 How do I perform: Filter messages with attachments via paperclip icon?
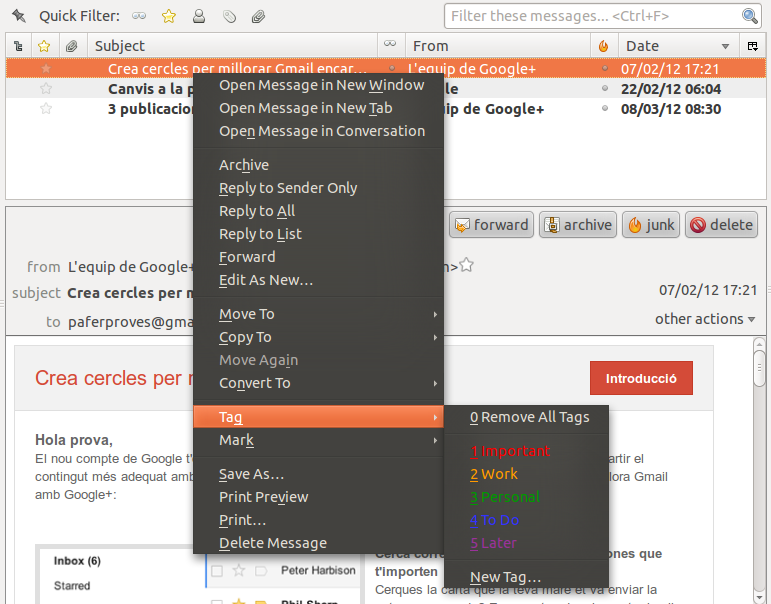click(x=258, y=16)
